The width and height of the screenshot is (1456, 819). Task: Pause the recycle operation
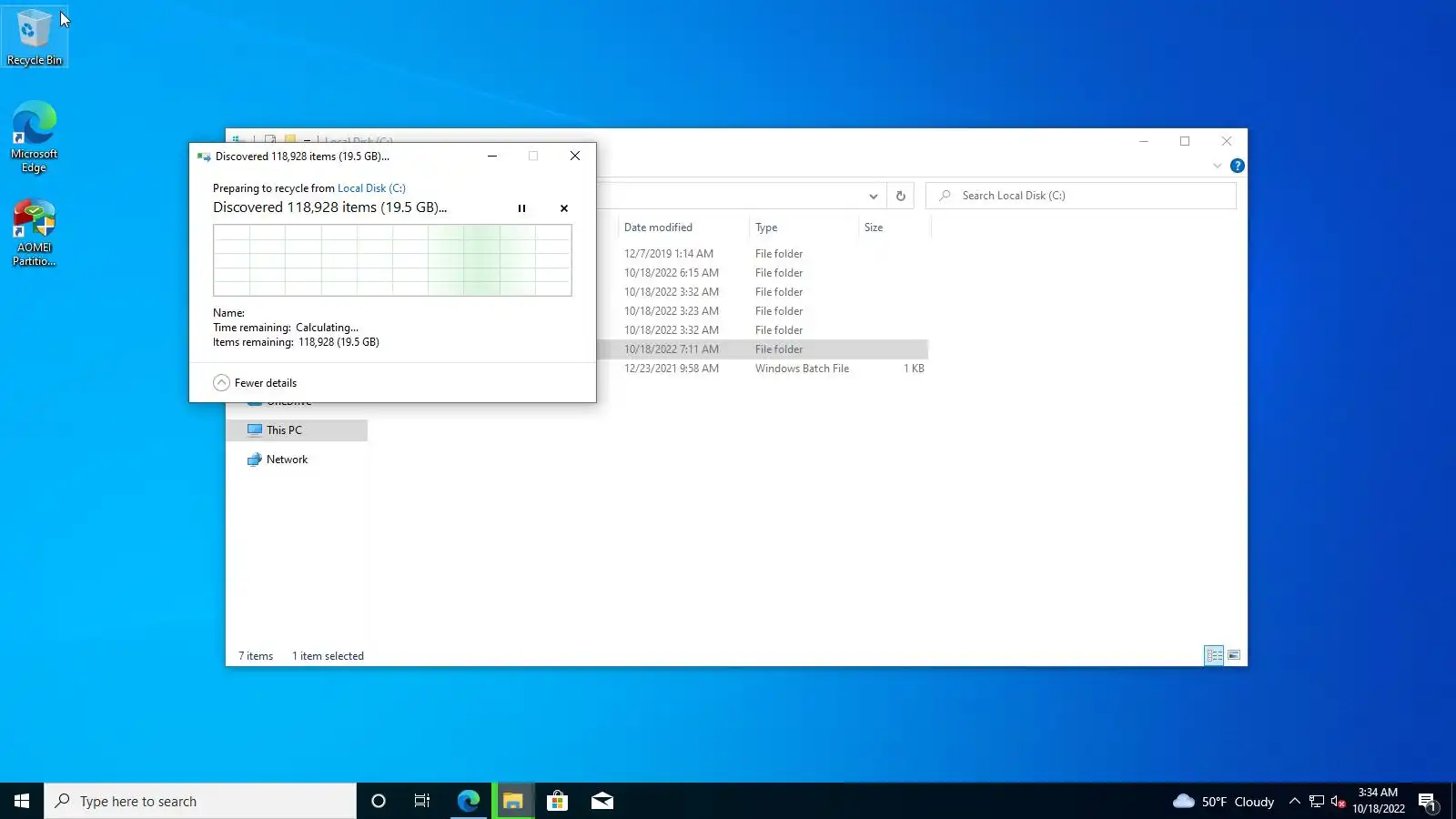[x=521, y=208]
